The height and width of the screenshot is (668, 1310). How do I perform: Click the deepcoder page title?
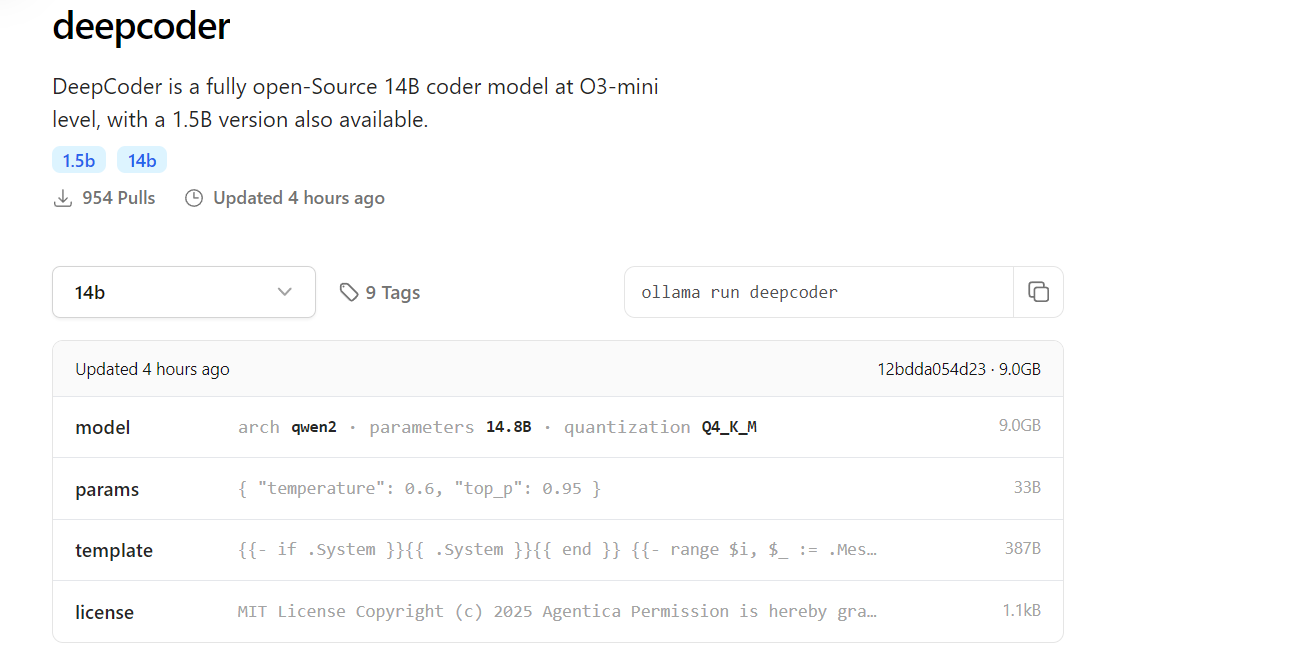coord(141,27)
